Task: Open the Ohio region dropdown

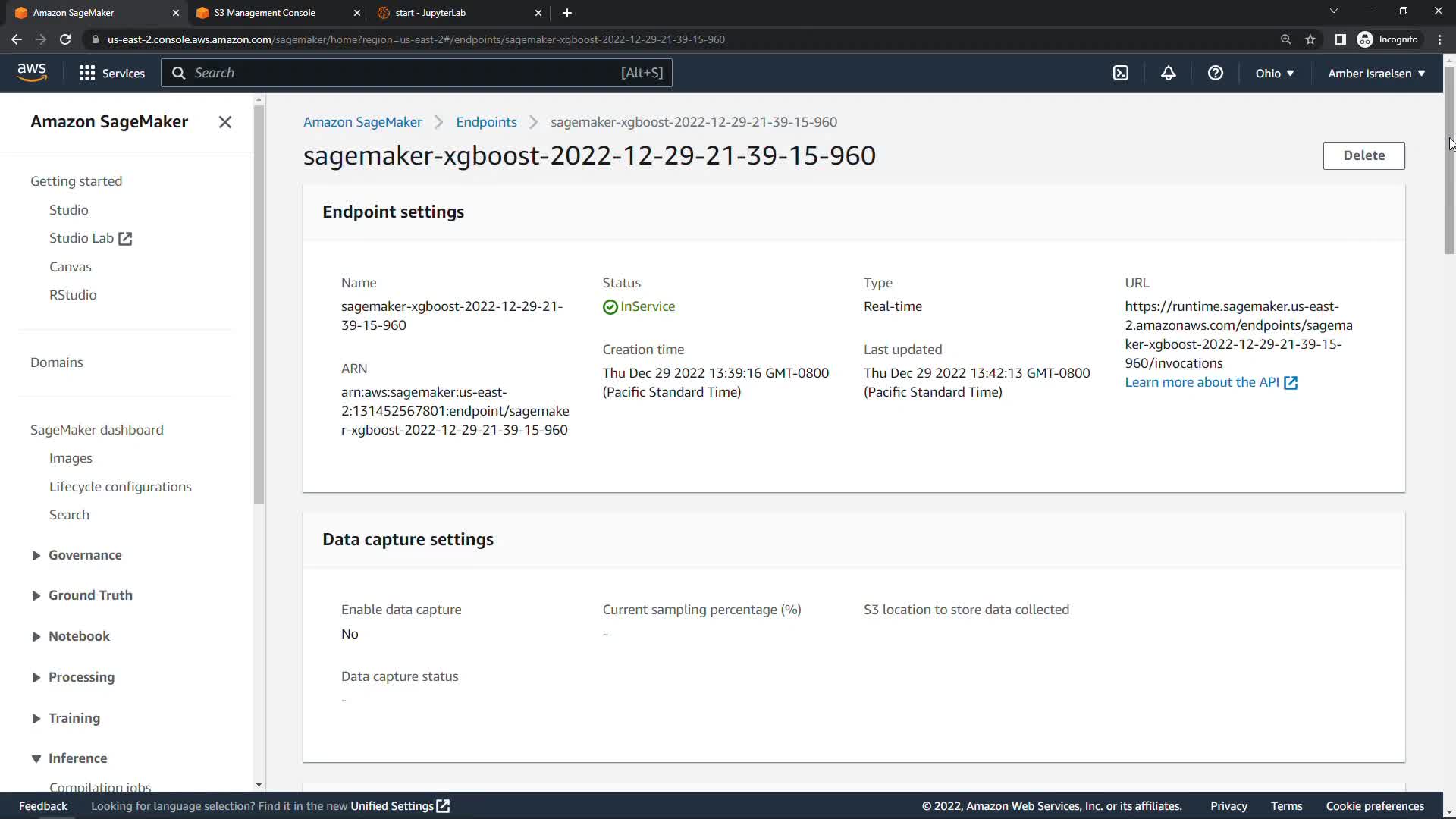Action: tap(1274, 73)
